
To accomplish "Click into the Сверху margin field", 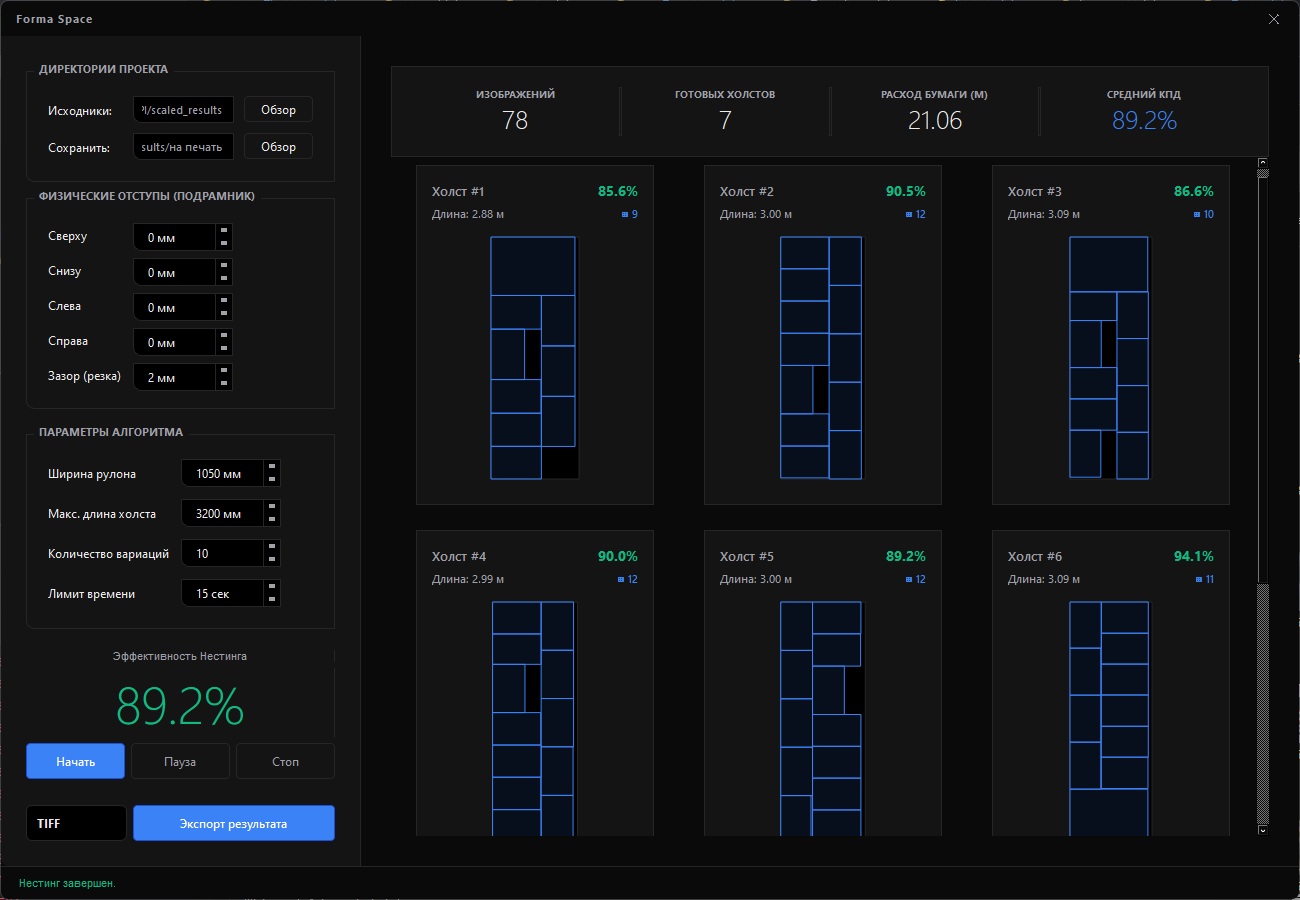I will point(175,237).
